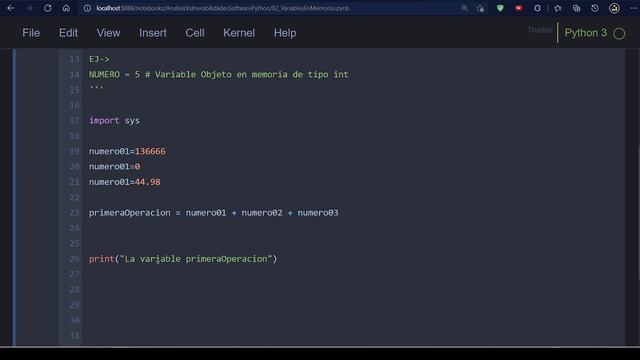Reload the notebook page
This screenshot has width=640, height=360.
point(48,8)
